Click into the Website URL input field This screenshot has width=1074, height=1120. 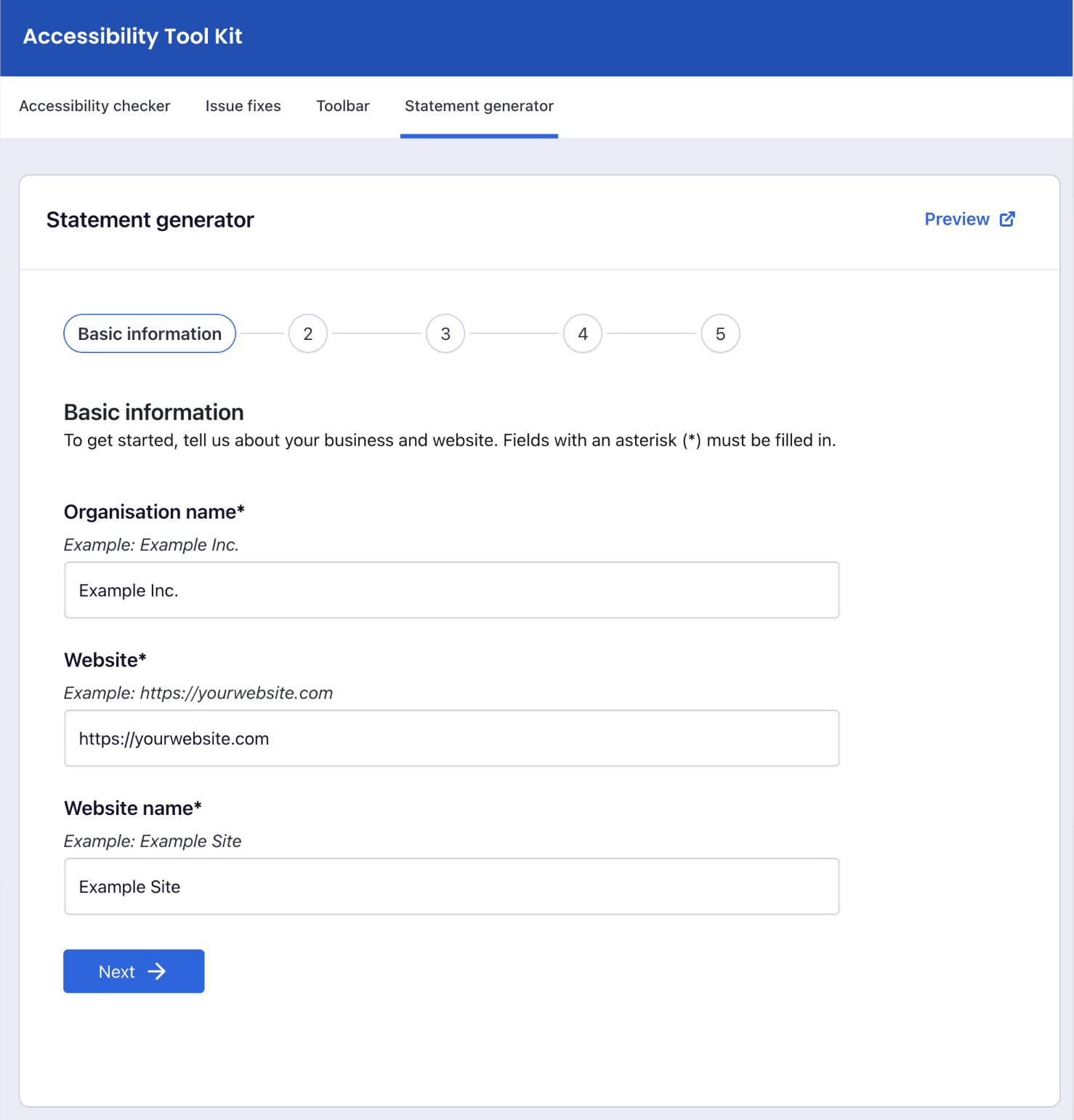click(x=451, y=739)
